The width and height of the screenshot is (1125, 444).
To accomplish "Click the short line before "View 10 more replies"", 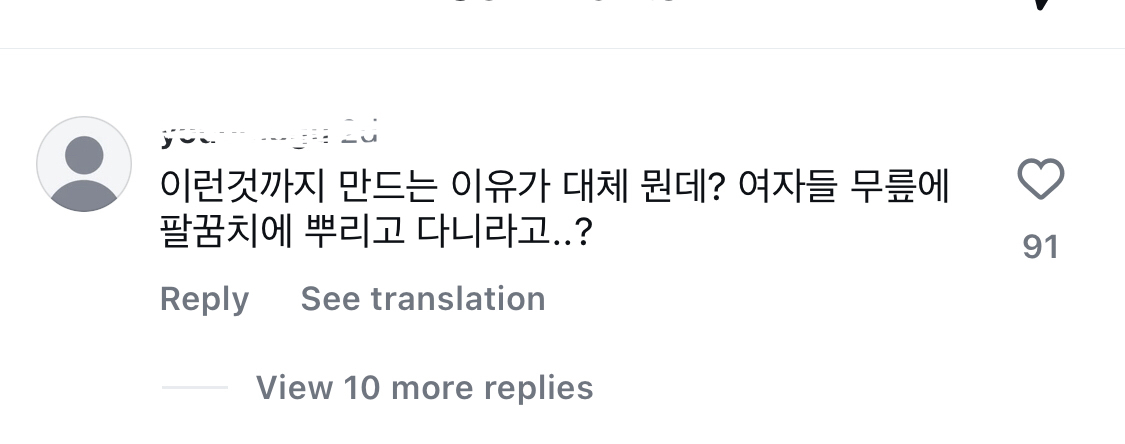I will pos(194,387).
